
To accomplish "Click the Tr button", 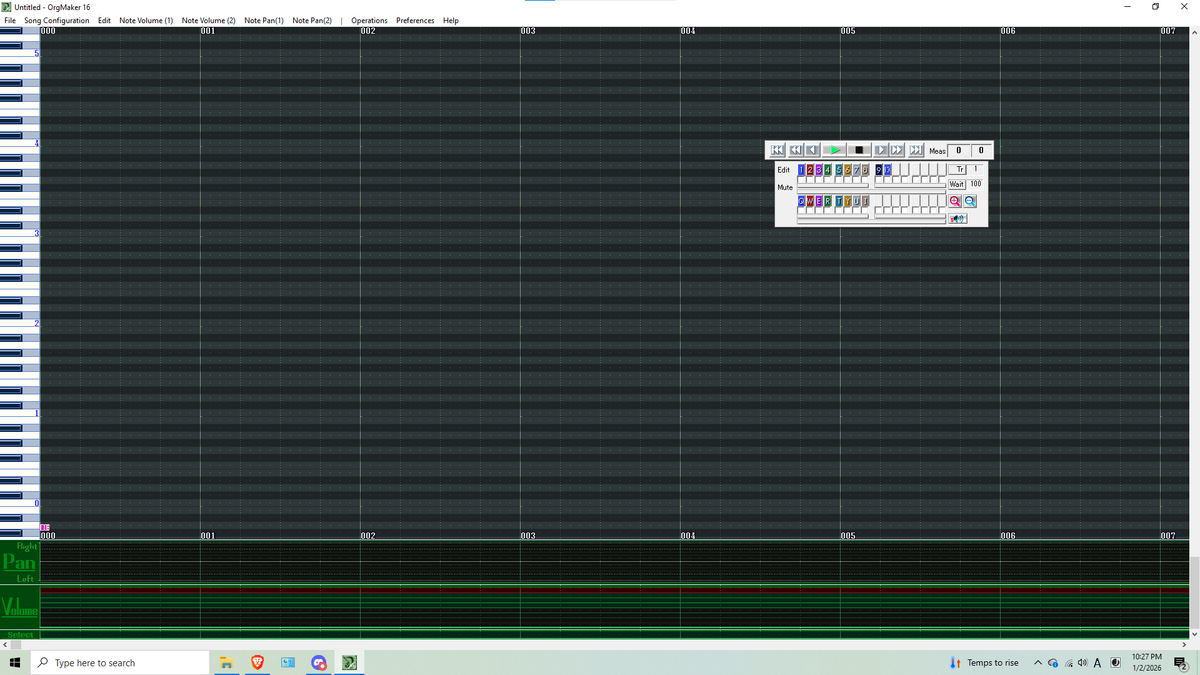I will (957, 169).
